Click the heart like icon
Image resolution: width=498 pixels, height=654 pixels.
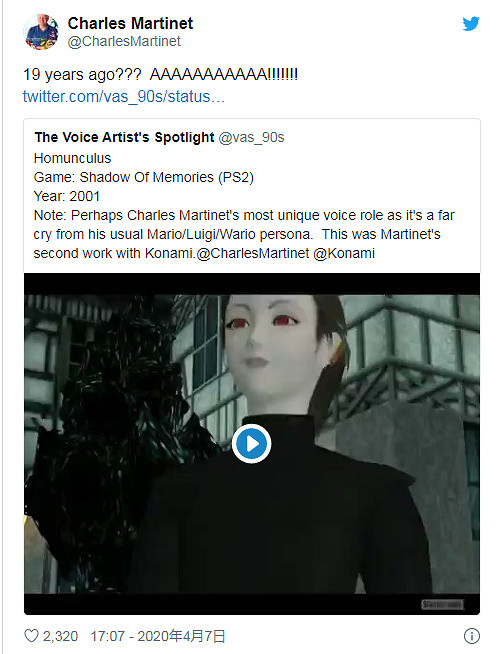tap(31, 636)
